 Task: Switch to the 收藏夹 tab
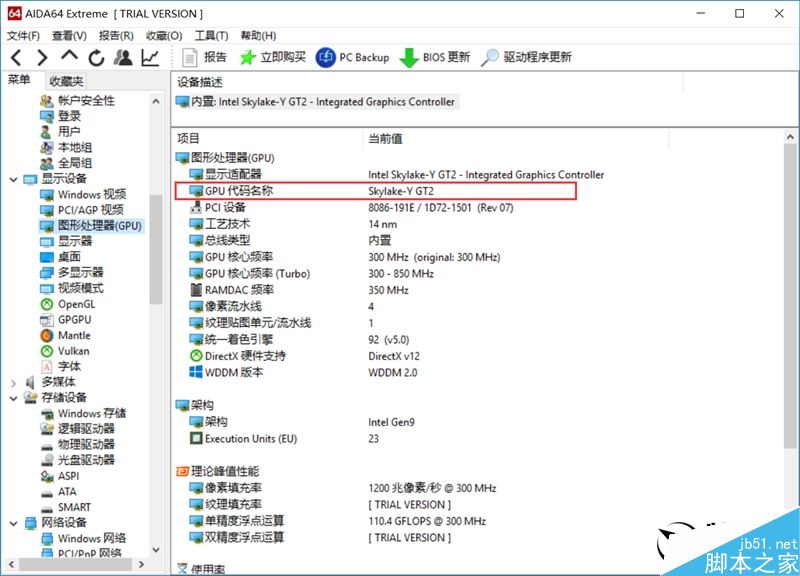(x=66, y=81)
